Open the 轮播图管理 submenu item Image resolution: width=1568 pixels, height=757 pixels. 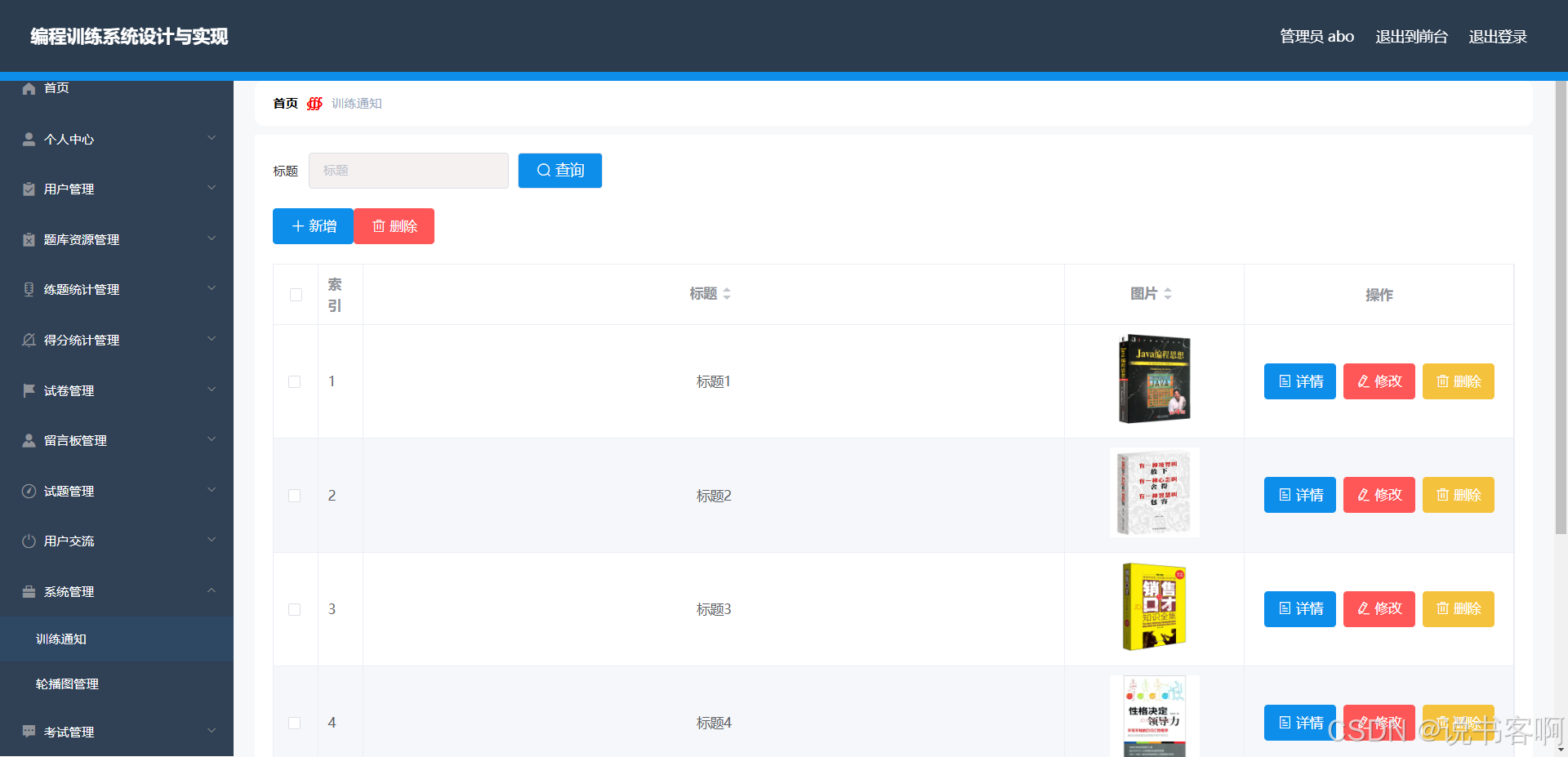pos(117,684)
